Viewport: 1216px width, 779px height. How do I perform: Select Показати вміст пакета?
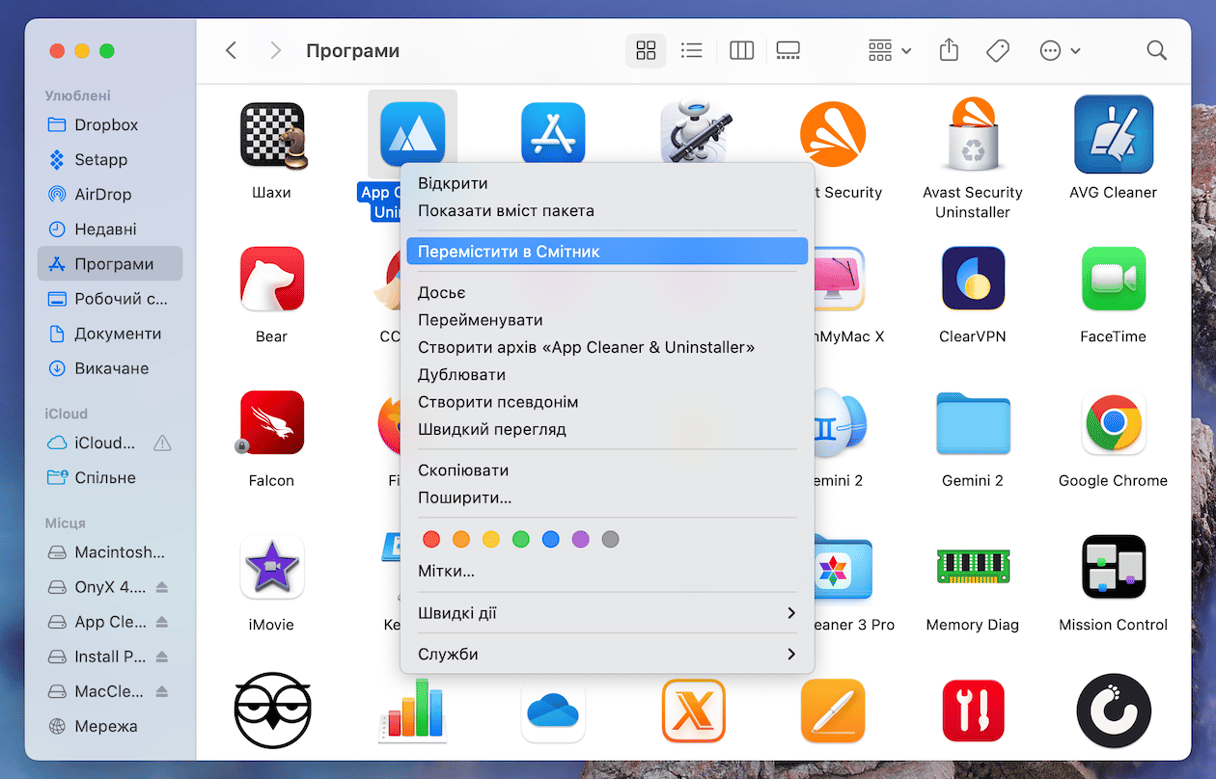click(607, 210)
